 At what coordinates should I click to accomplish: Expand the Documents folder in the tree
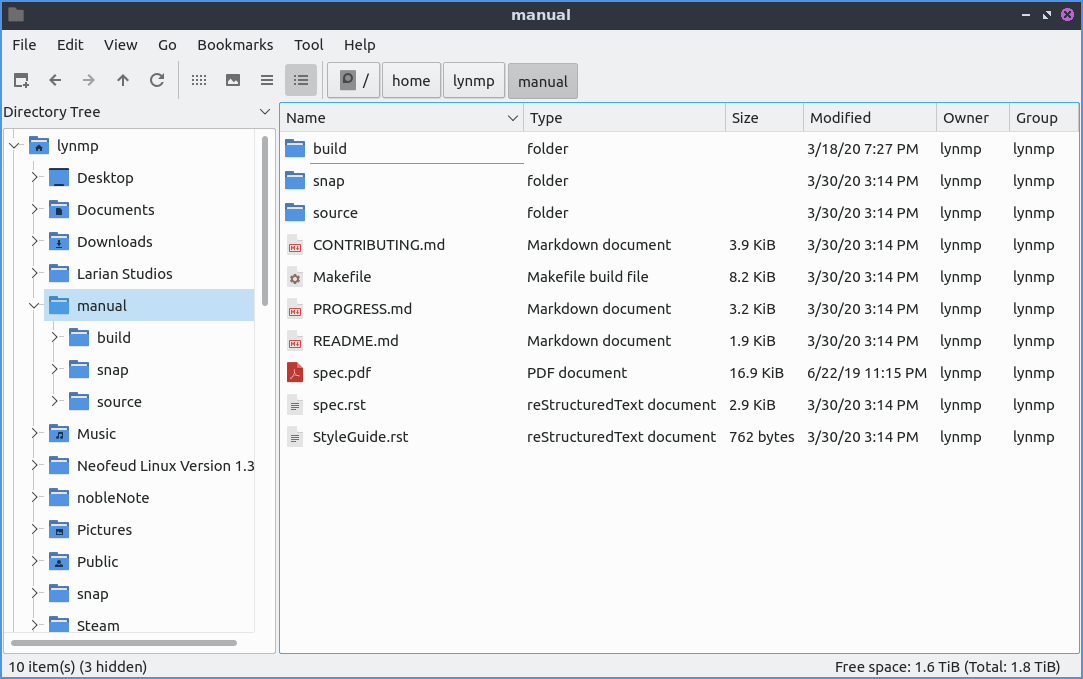(x=34, y=210)
